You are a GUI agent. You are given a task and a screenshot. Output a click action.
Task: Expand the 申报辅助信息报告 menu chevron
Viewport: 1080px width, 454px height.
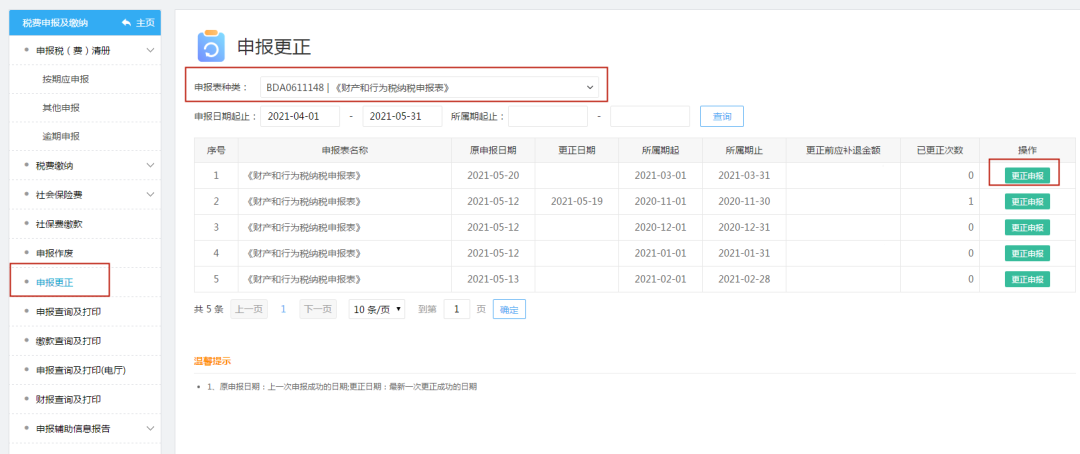tap(150, 429)
